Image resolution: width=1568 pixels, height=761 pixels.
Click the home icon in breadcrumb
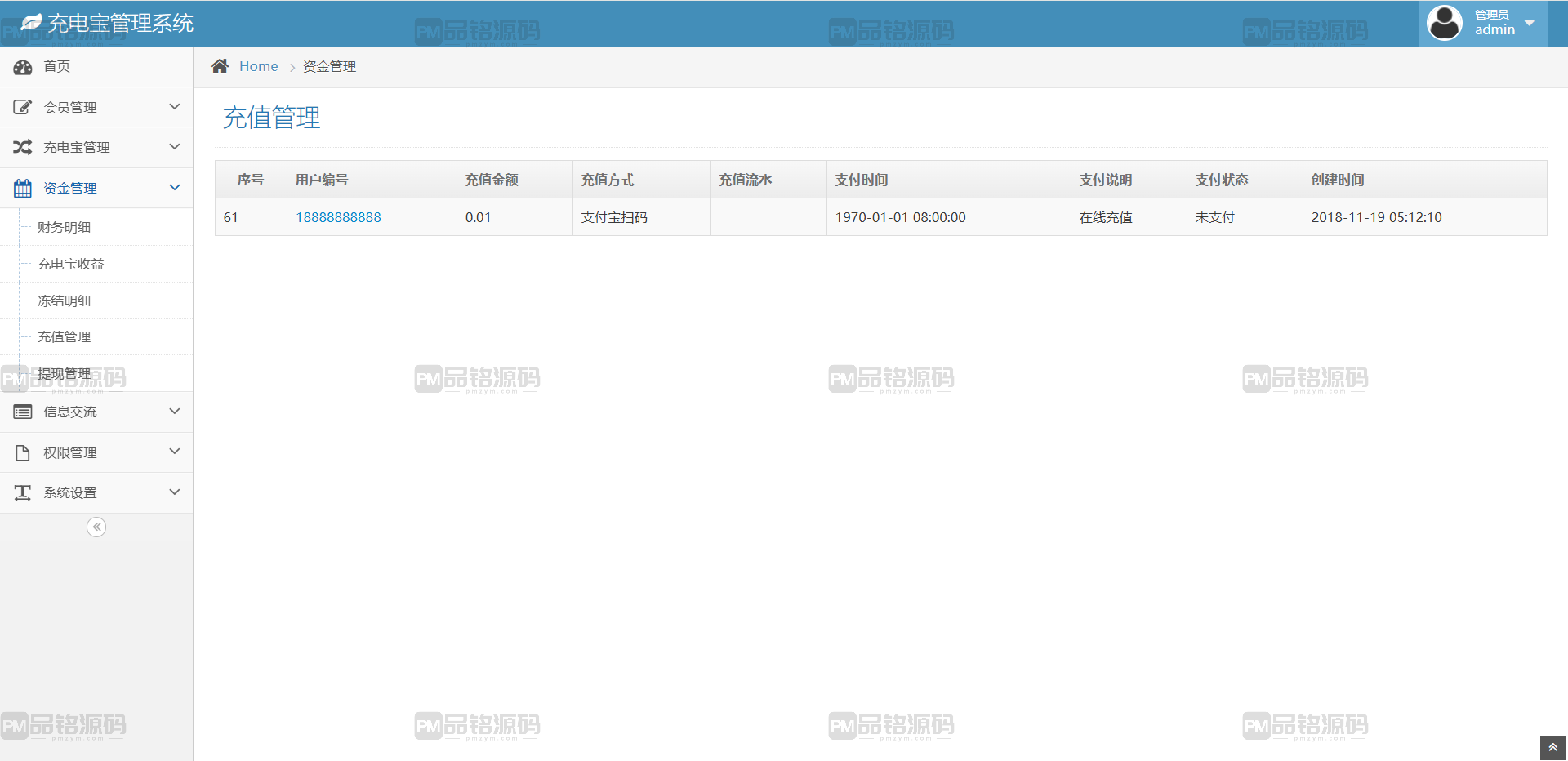(x=220, y=66)
